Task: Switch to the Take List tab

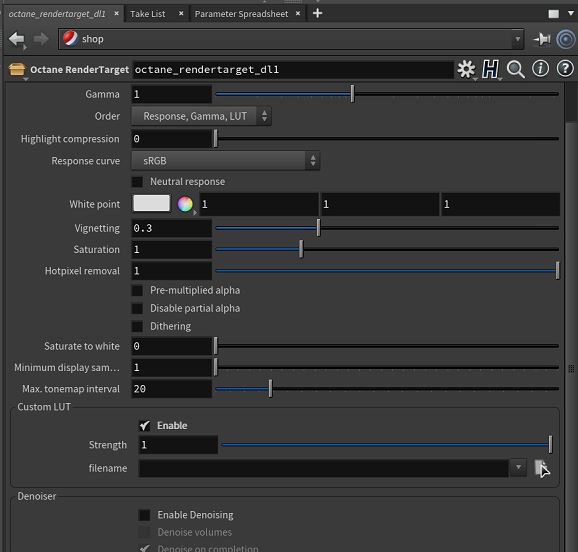Action: pyautogui.click(x=147, y=14)
